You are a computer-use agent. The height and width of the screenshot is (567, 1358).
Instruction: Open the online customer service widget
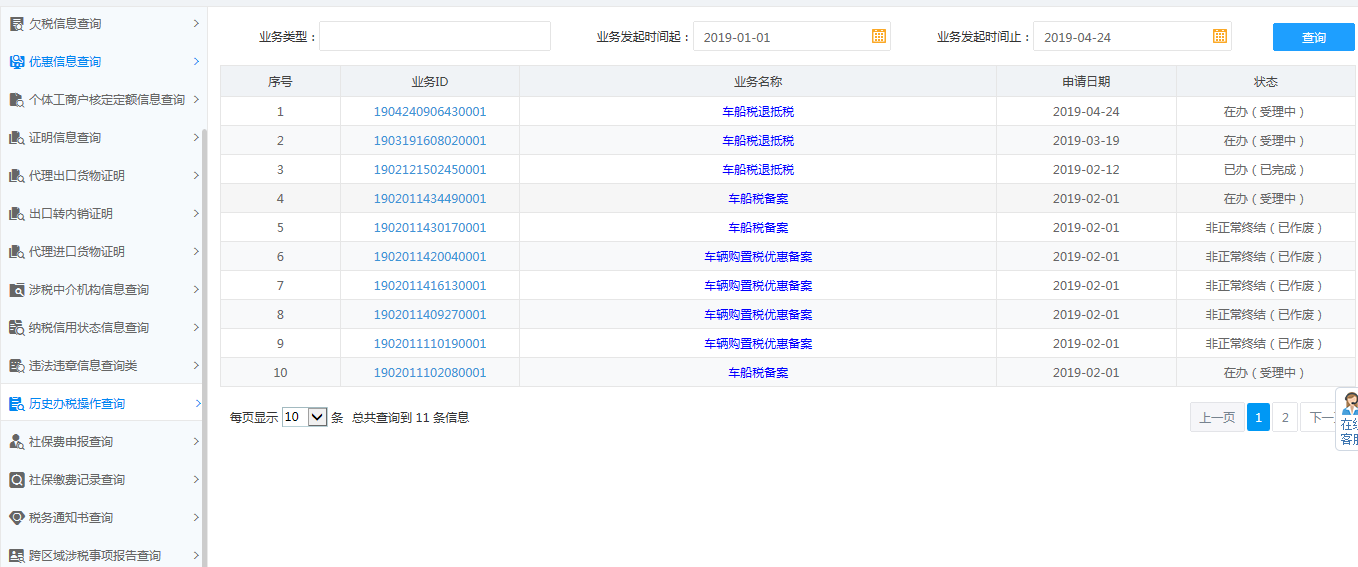[1348, 420]
